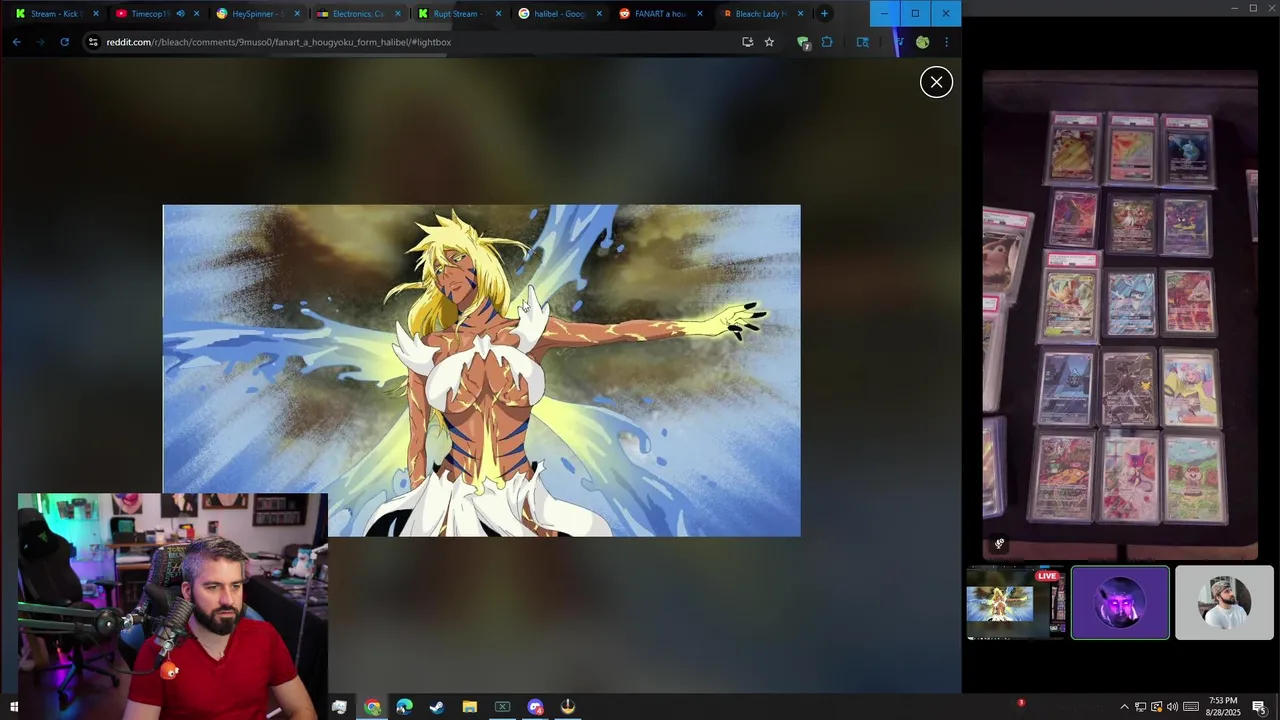1280x720 pixels.
Task: Reload the reddit page
Action: coord(64,42)
